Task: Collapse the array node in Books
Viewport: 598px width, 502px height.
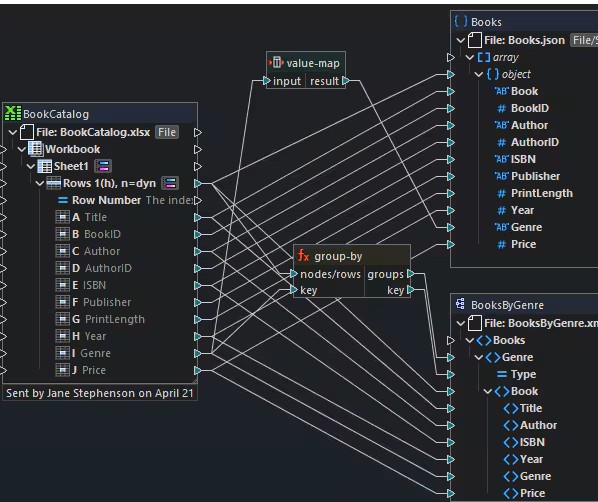Action: 470,57
